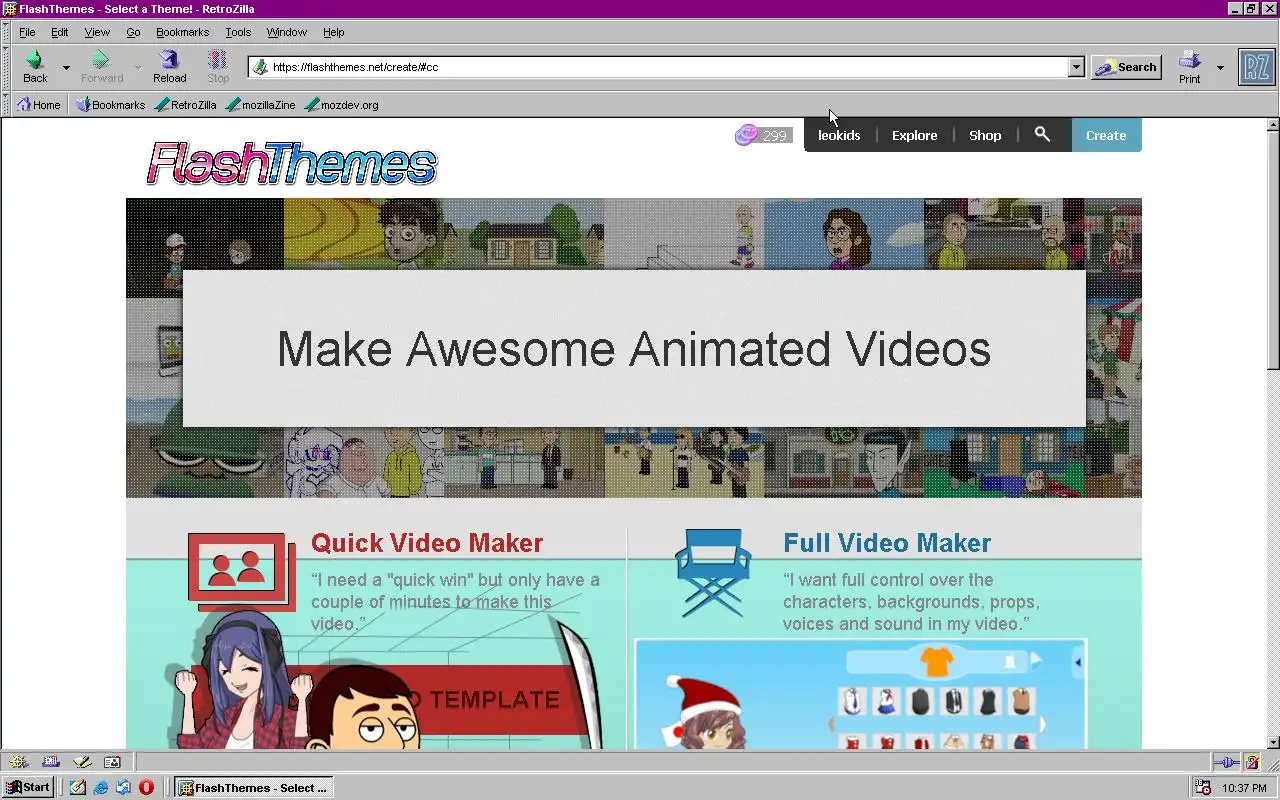
Task: Open the RetroZilla bookmark link
Action: [x=185, y=104]
